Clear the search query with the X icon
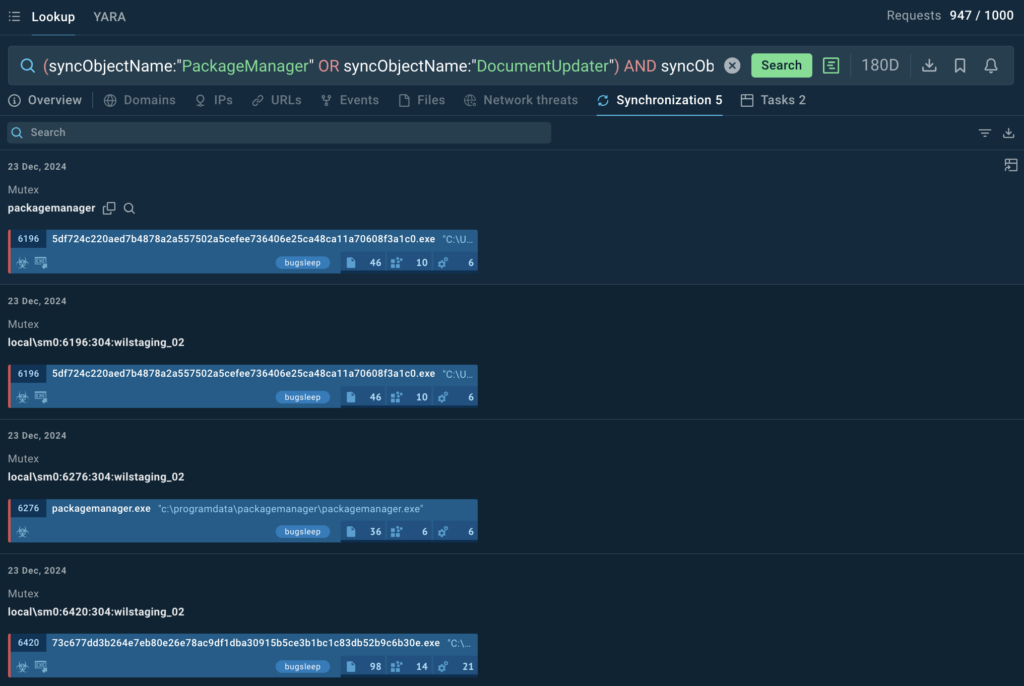1024x686 pixels. (732, 65)
